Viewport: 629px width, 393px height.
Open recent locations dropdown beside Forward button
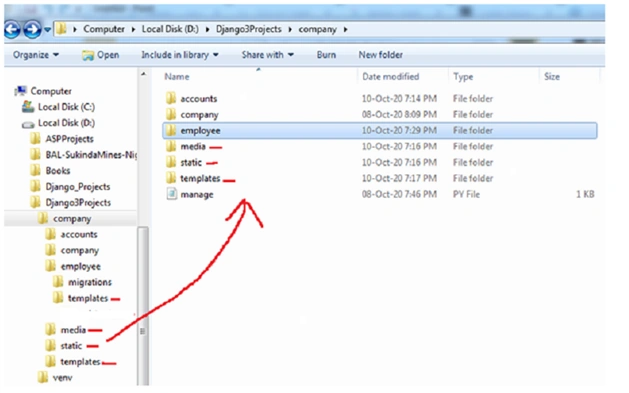(x=47, y=30)
